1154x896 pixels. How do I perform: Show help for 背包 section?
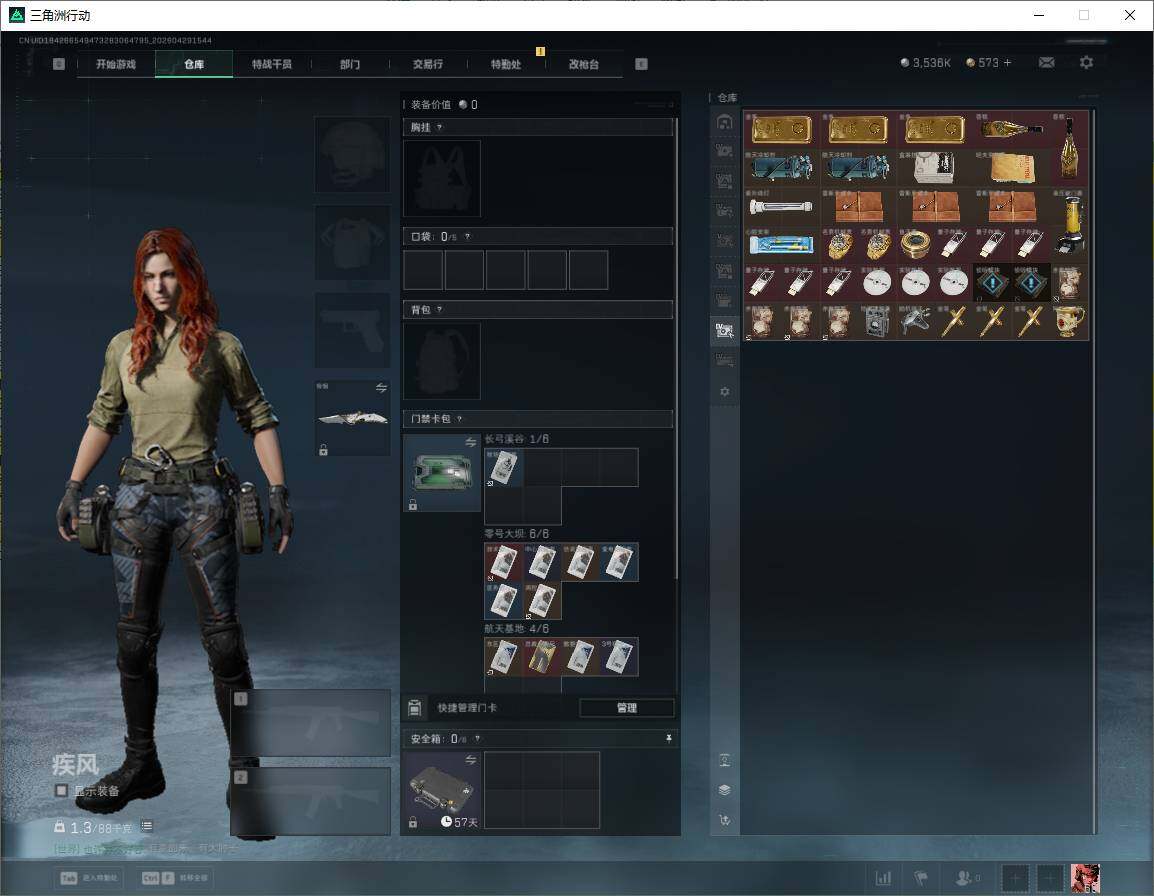[439, 310]
